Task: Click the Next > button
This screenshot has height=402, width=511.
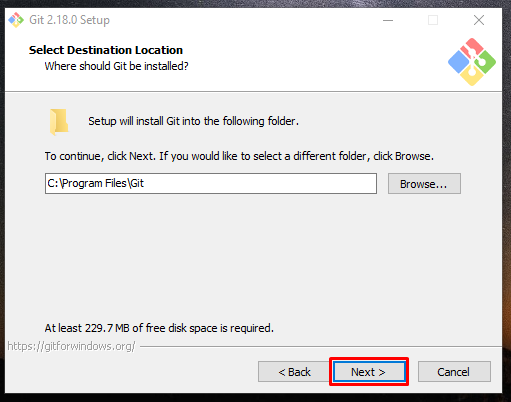Action: [369, 372]
